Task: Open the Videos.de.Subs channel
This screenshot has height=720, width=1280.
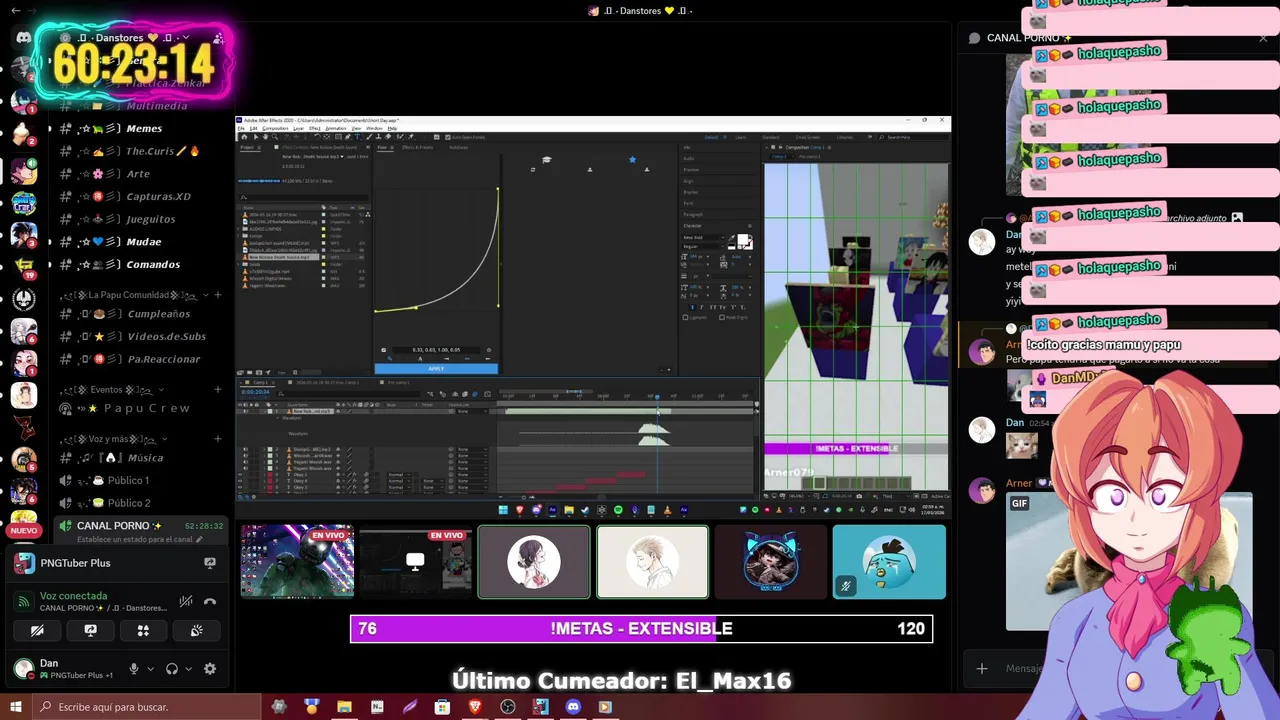Action: tap(143, 337)
